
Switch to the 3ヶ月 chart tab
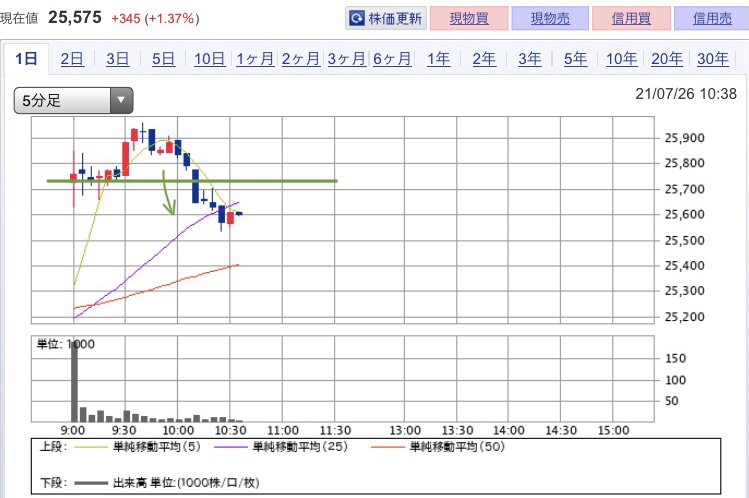[x=346, y=59]
